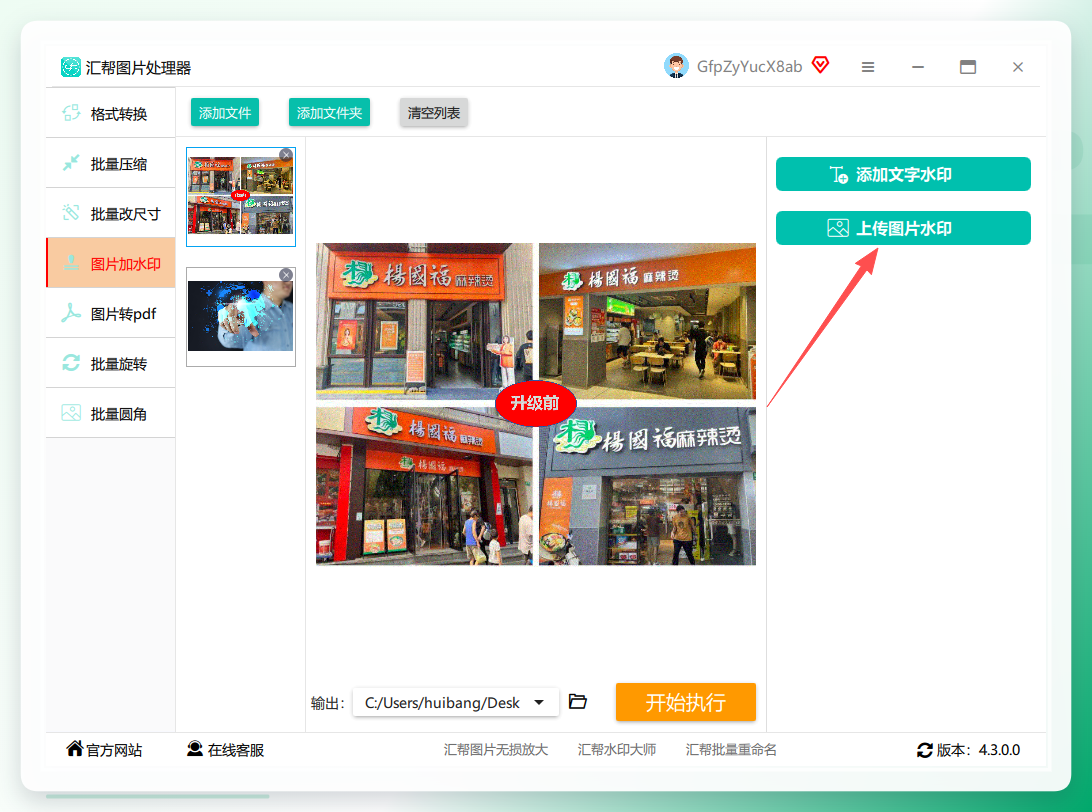Open the 批量圆角 rounded corners section
This screenshot has height=812, width=1092.
point(111,414)
